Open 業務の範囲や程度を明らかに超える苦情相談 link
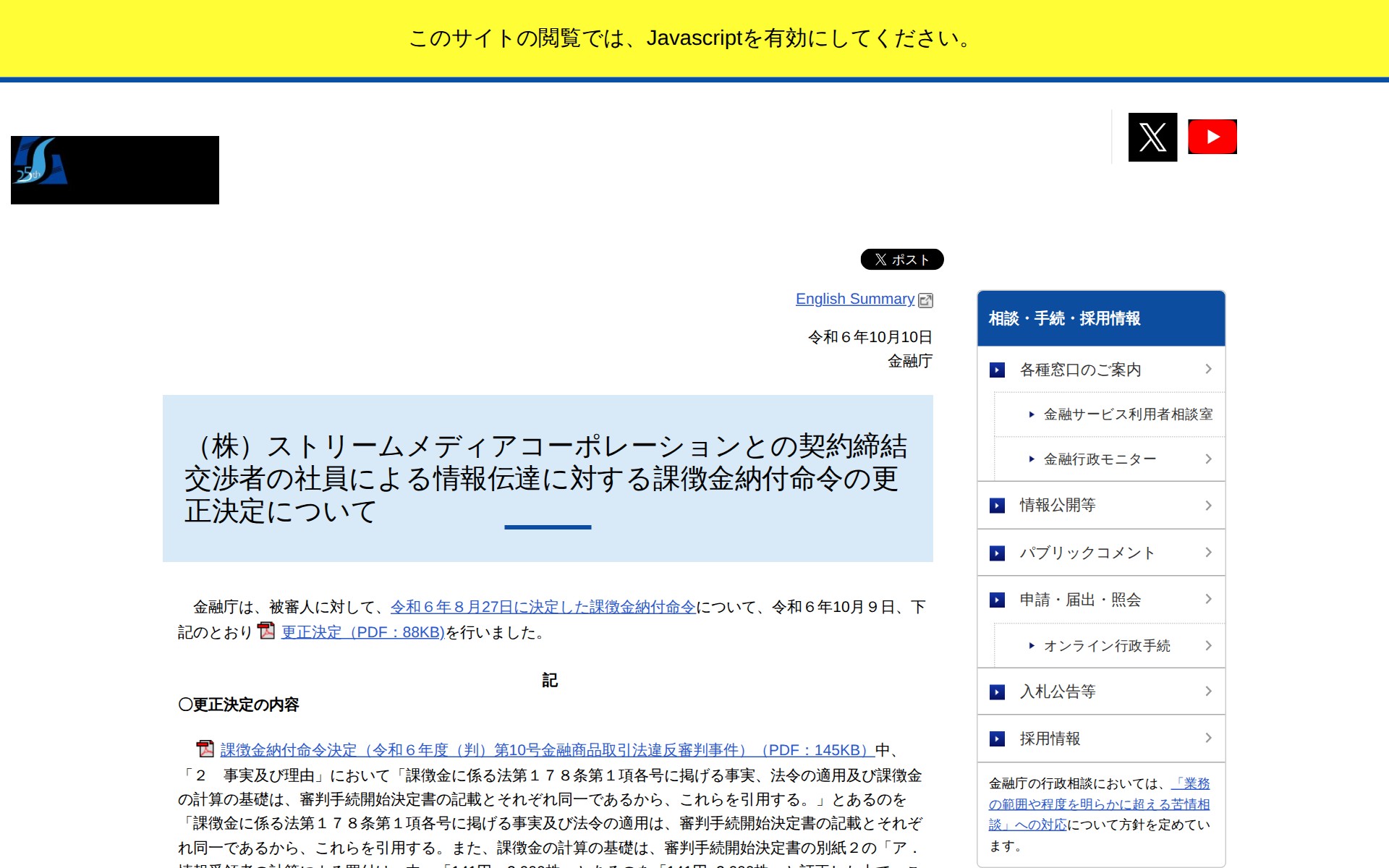This screenshot has width=1389, height=868. 1099,804
